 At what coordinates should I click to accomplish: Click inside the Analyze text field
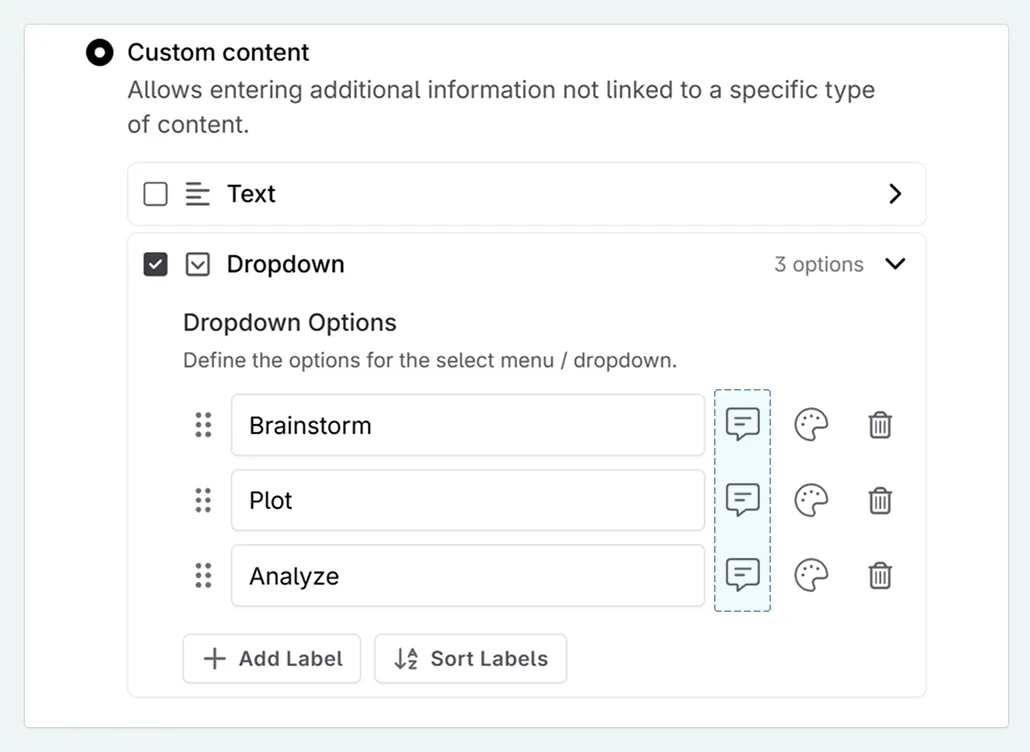[x=467, y=576]
